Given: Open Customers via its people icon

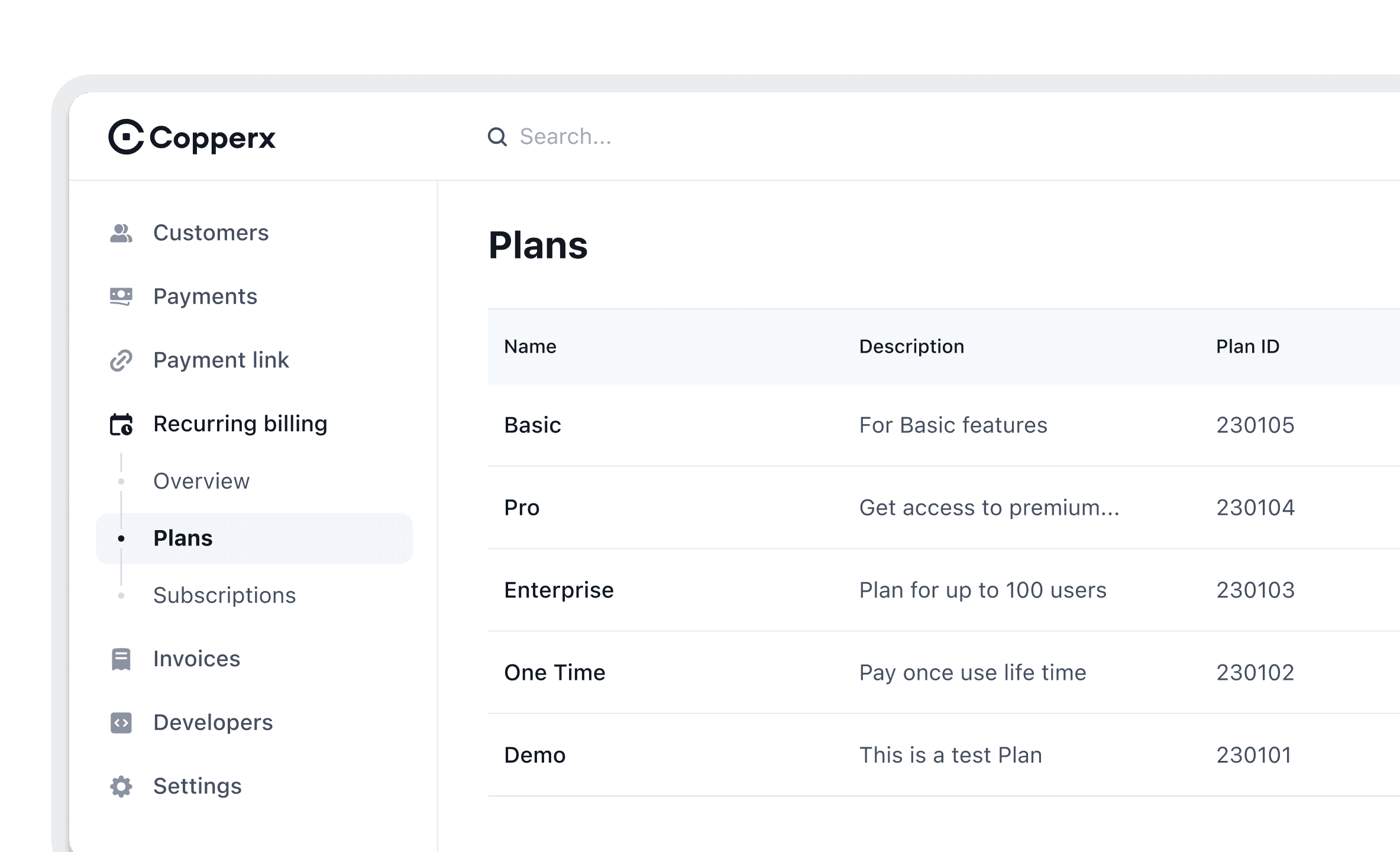Looking at the screenshot, I should [121, 233].
